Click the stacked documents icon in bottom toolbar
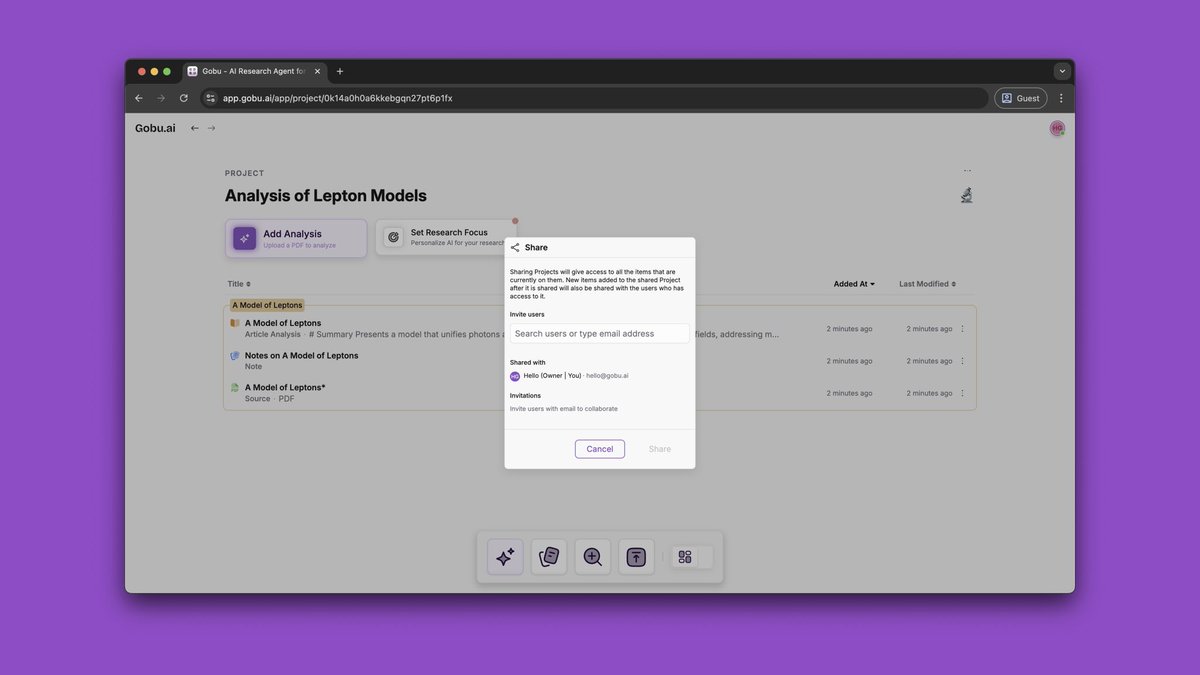This screenshot has height=675, width=1200. click(x=549, y=557)
